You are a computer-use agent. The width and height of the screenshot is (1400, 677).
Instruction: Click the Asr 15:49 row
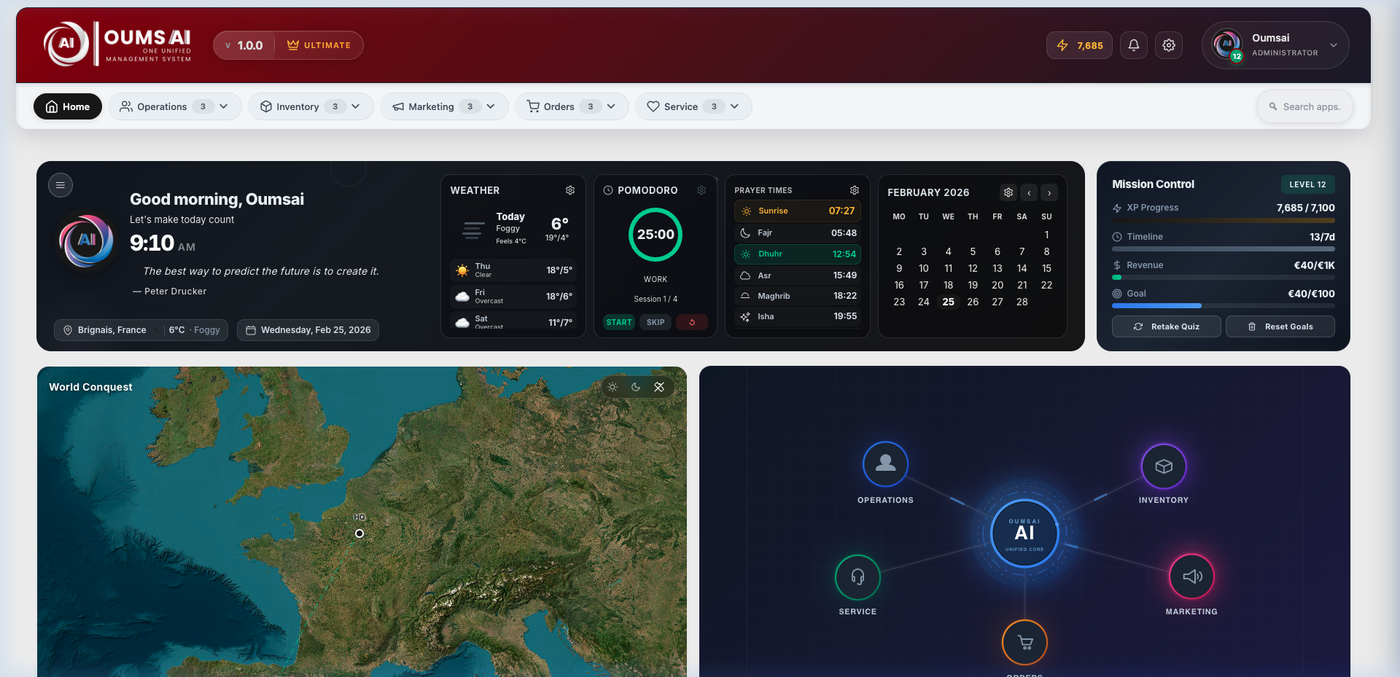tap(797, 275)
